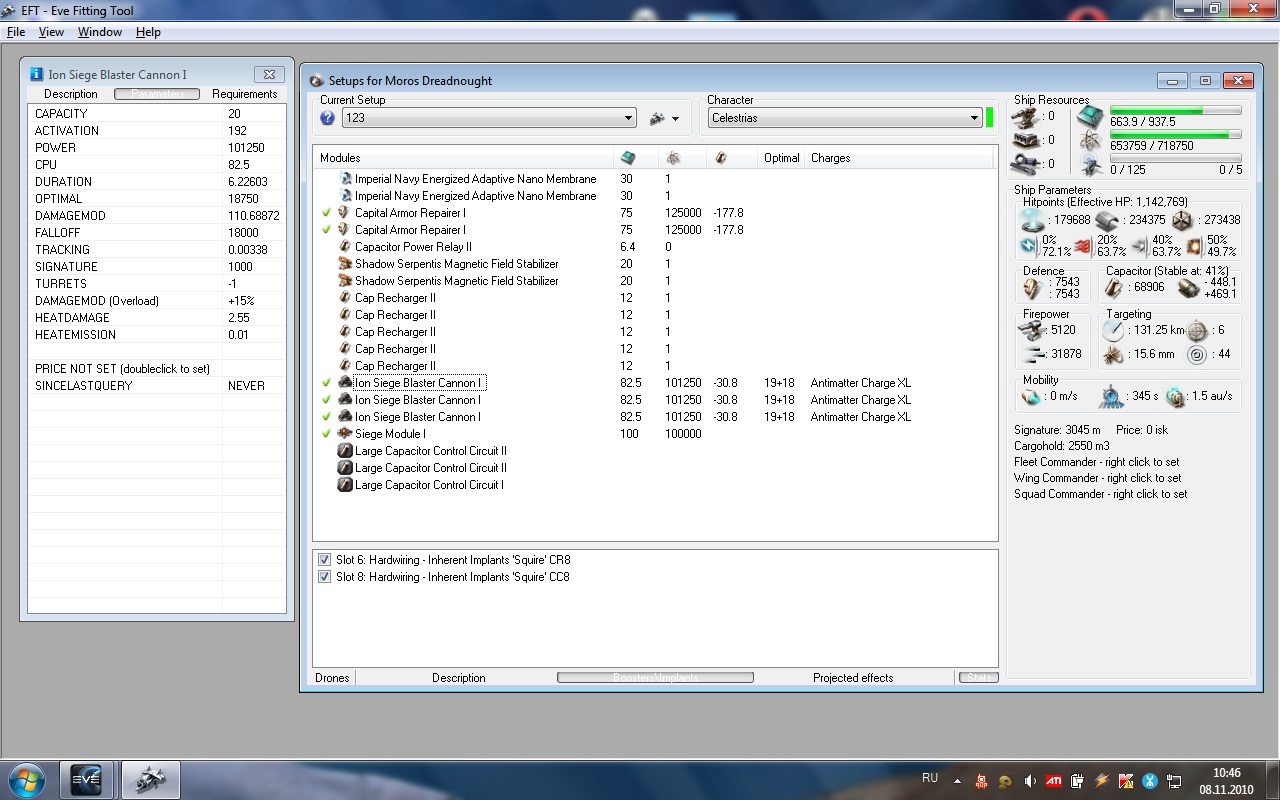
Task: Click the powergrid usage bar 653759 / 718750
Action: [1175, 134]
